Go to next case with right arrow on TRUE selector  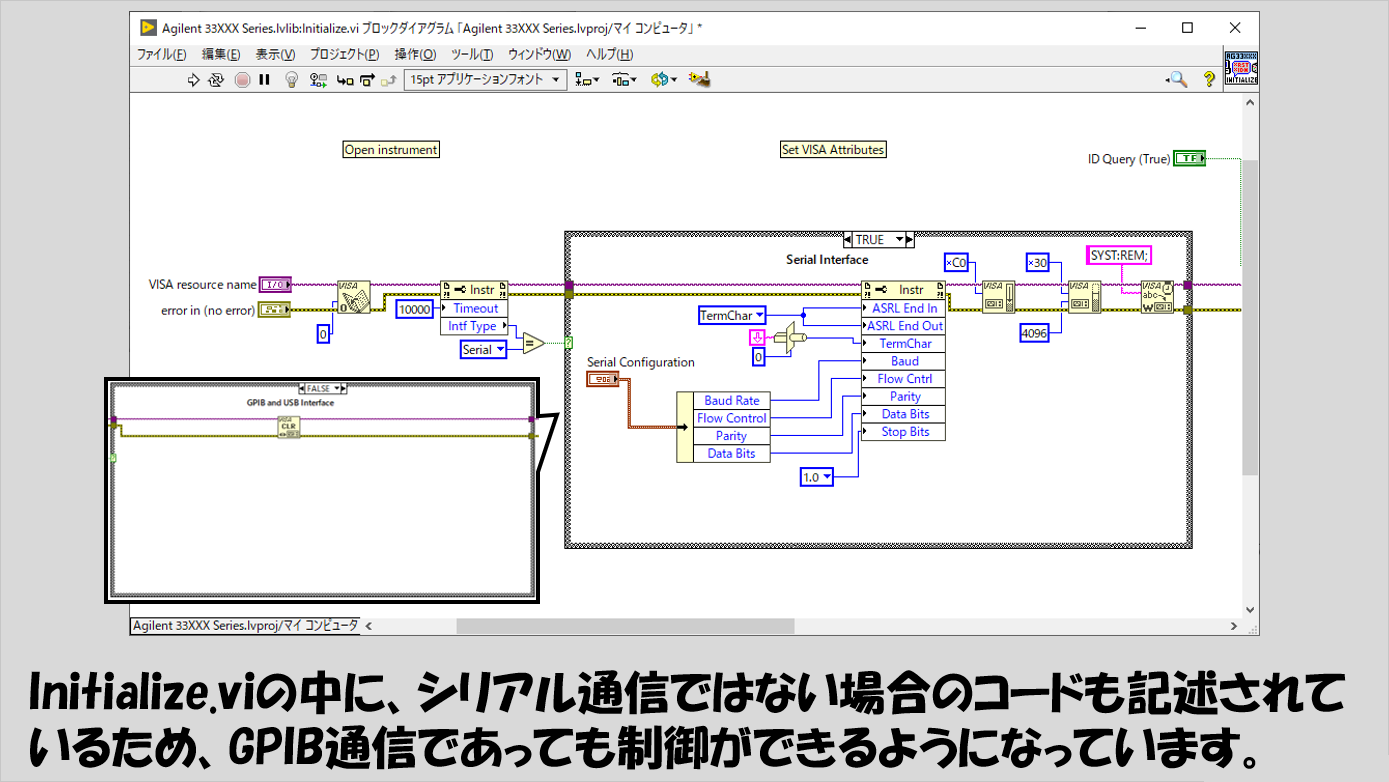click(x=909, y=240)
